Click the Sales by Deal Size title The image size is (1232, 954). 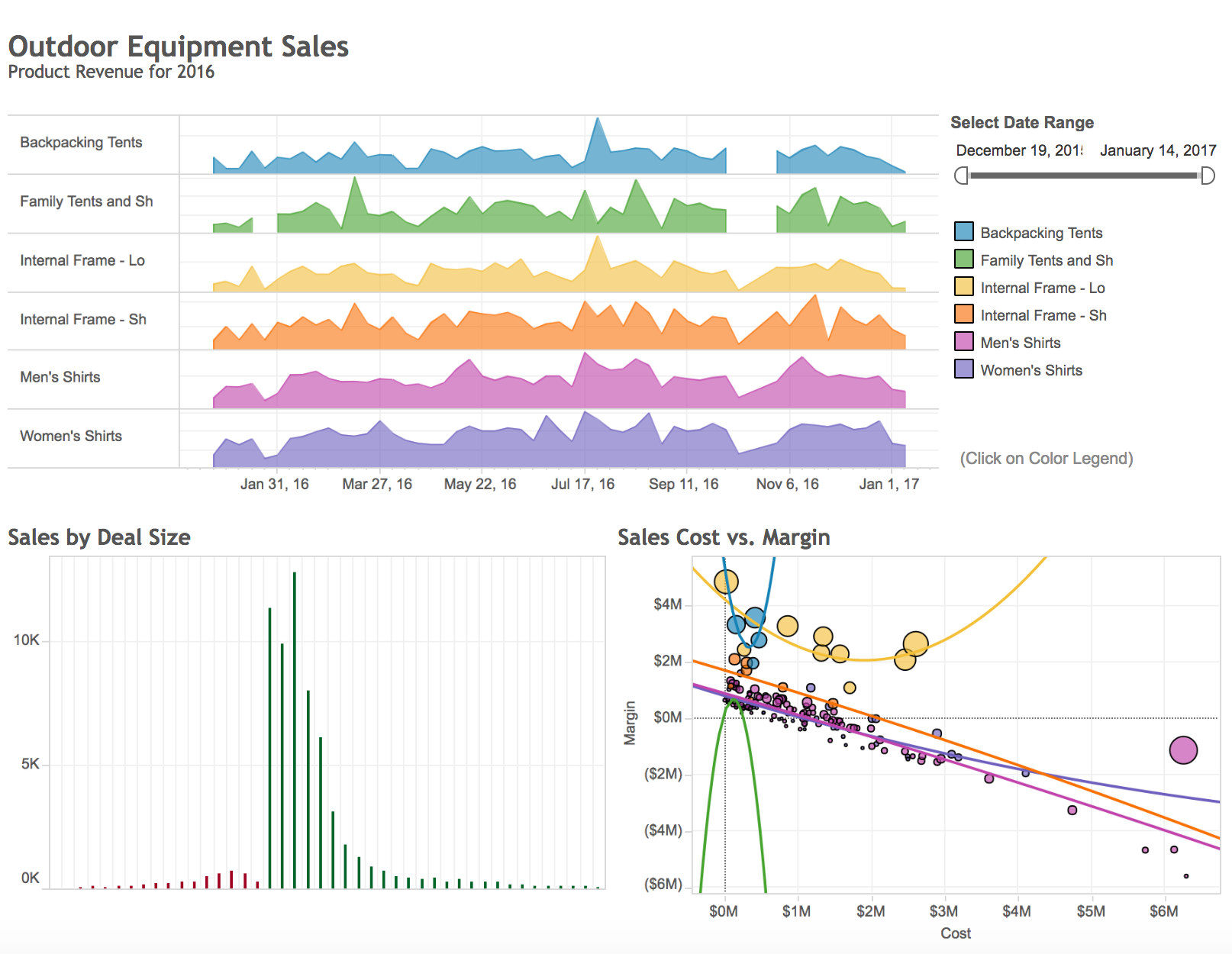99,537
